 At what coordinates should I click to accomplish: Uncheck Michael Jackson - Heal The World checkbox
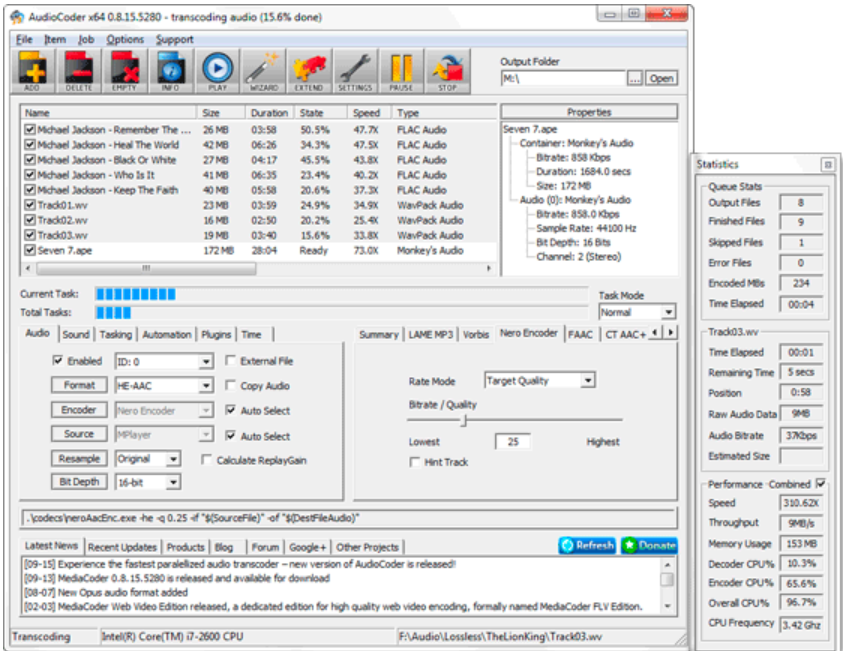coord(30,145)
